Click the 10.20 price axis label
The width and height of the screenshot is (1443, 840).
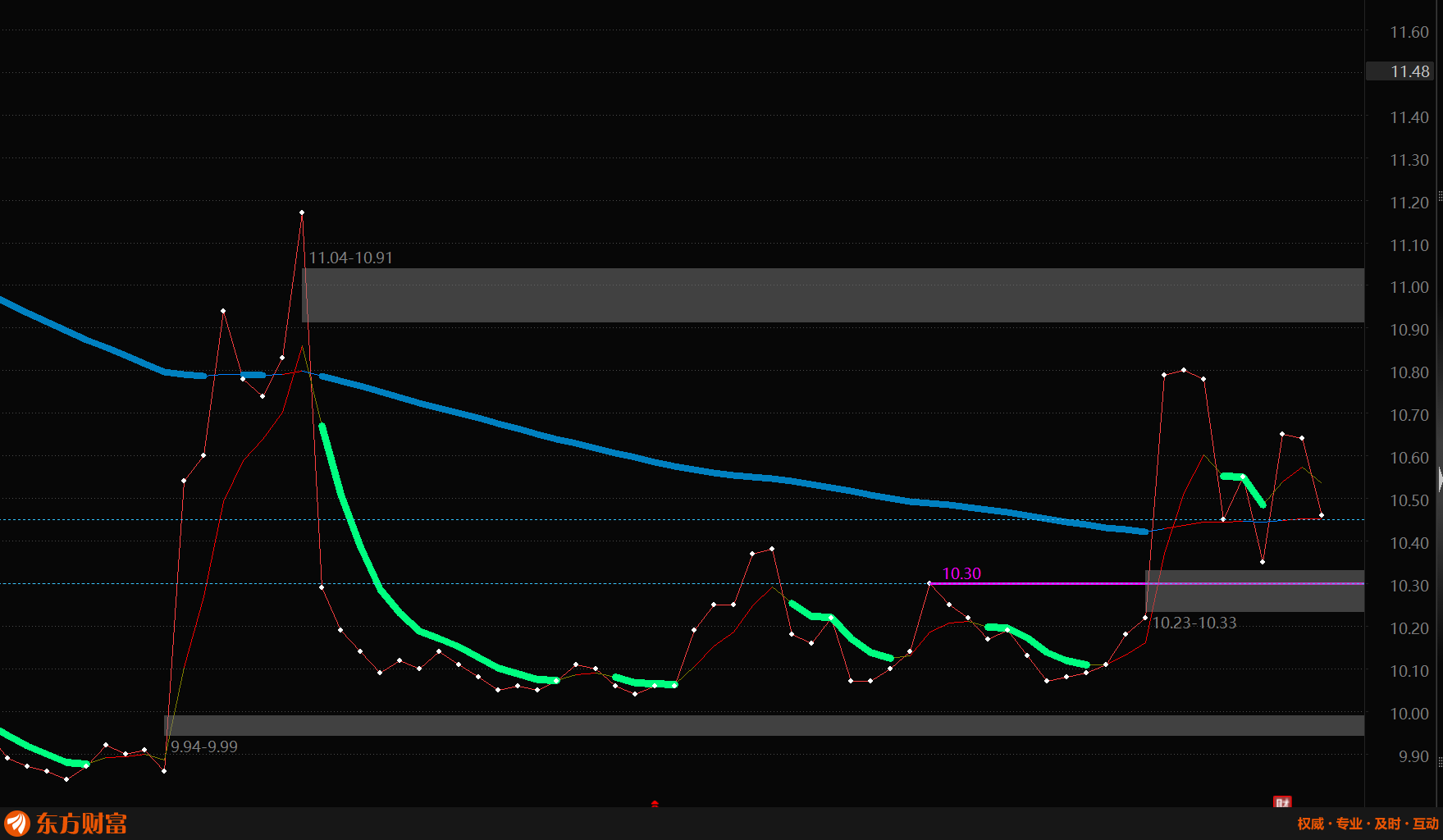(x=1409, y=628)
